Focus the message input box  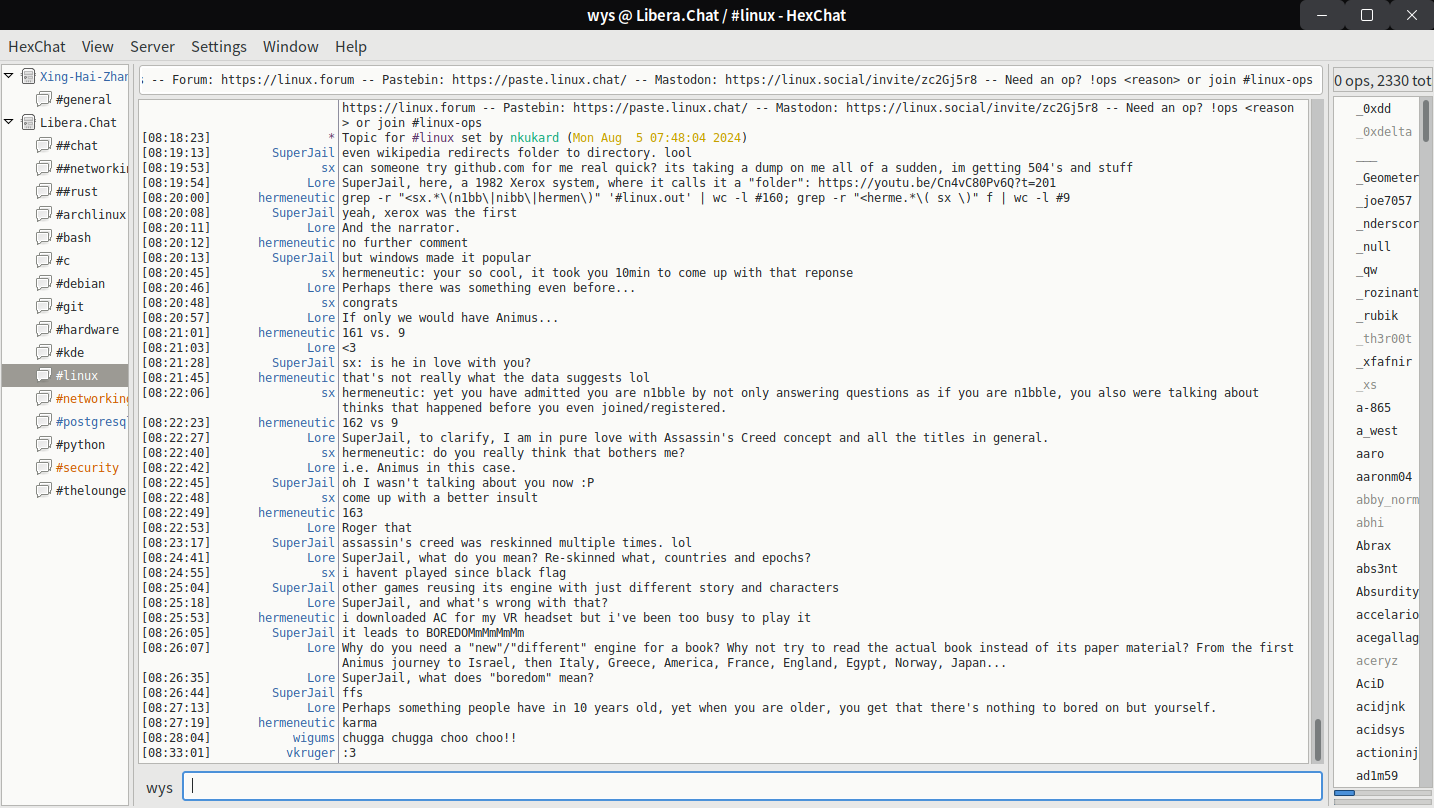coord(752,786)
